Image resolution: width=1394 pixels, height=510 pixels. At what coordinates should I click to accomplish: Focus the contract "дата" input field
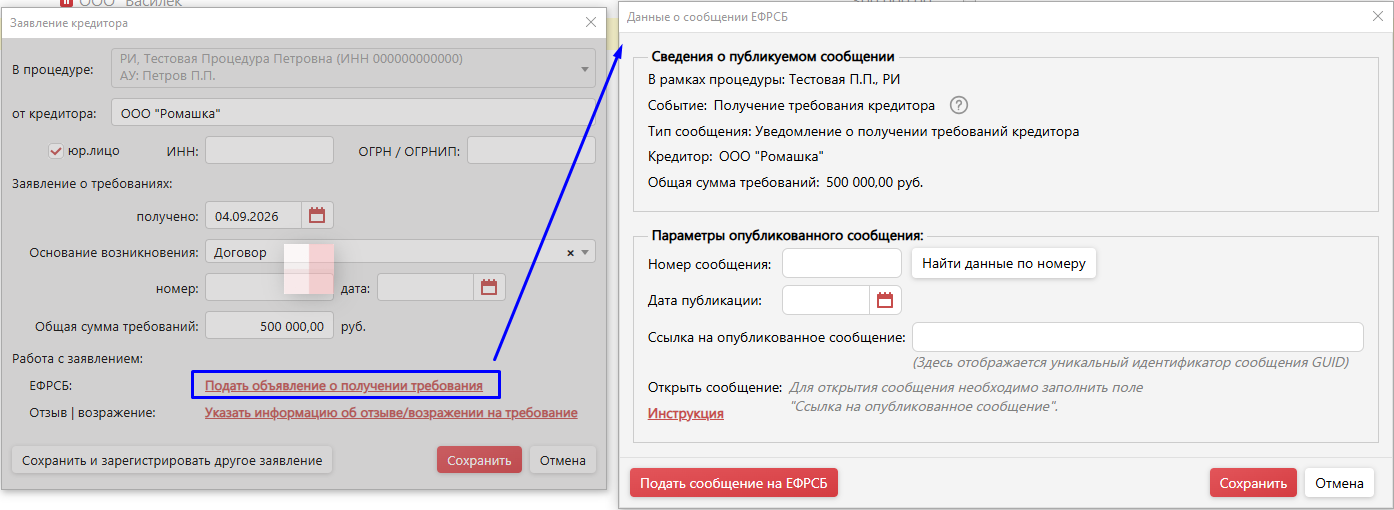coord(426,288)
